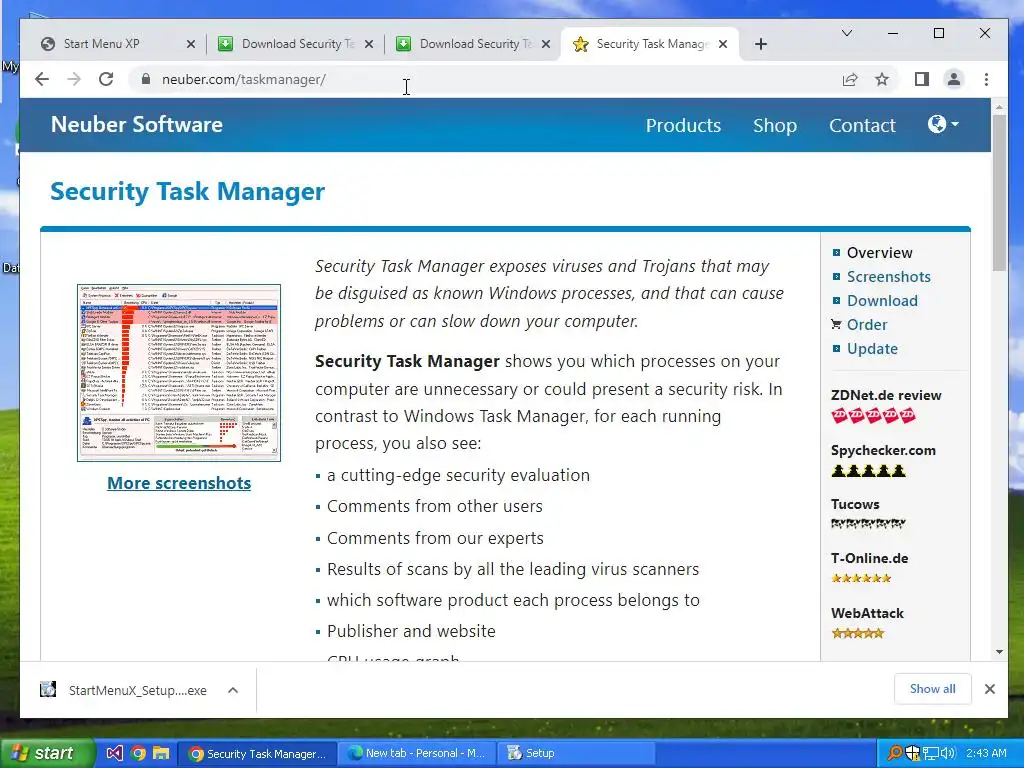Open the Chrome profile avatar
This screenshot has height=768, width=1024.
point(953,80)
